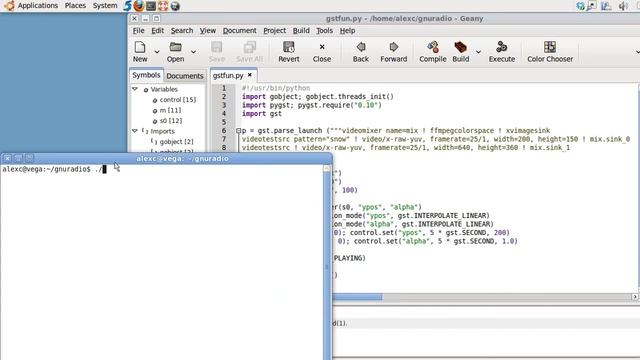640x360 pixels.
Task: Open recent files dropdown next to Open
Action: tap(193, 52)
